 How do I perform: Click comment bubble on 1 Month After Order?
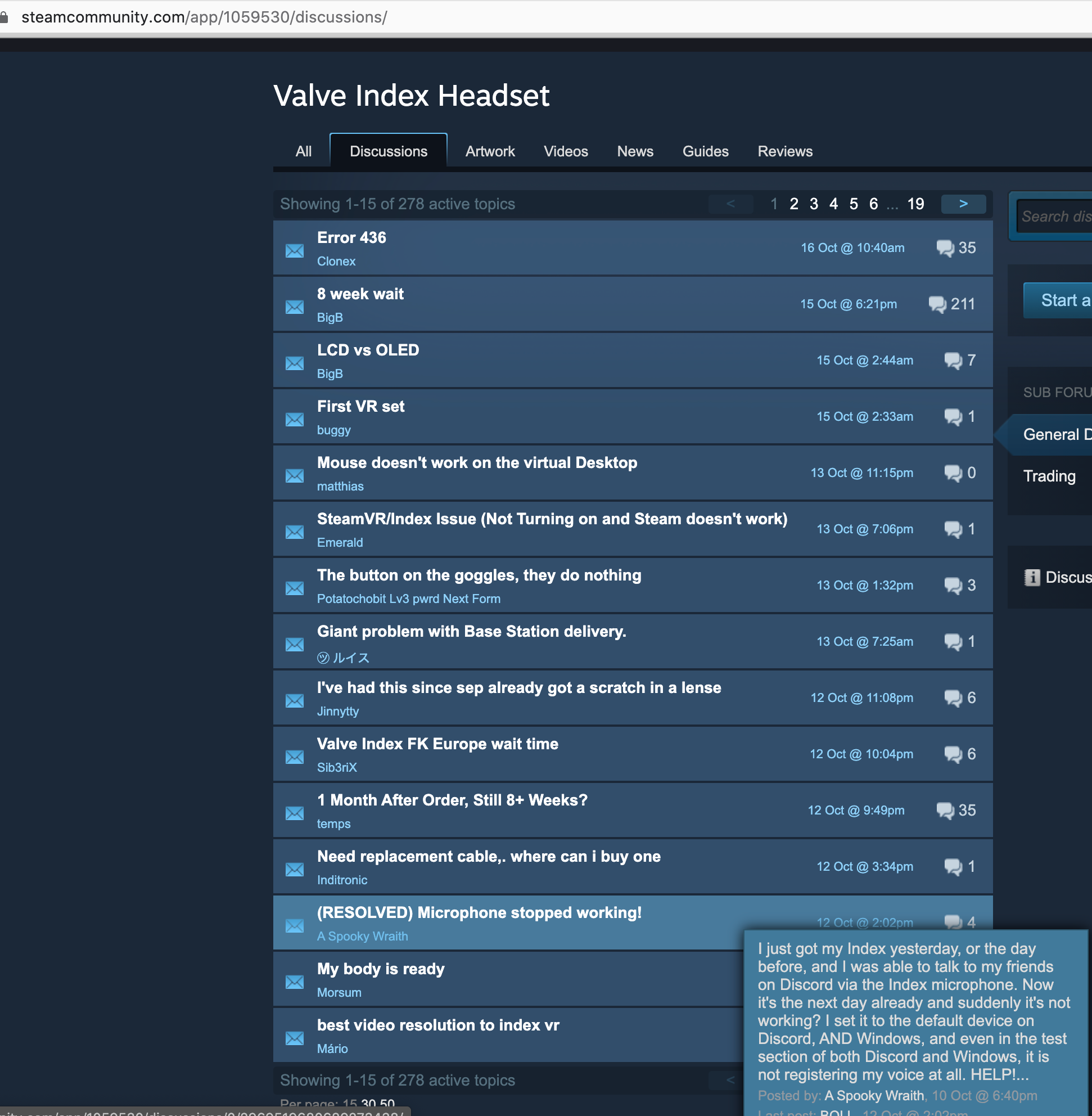[x=945, y=810]
